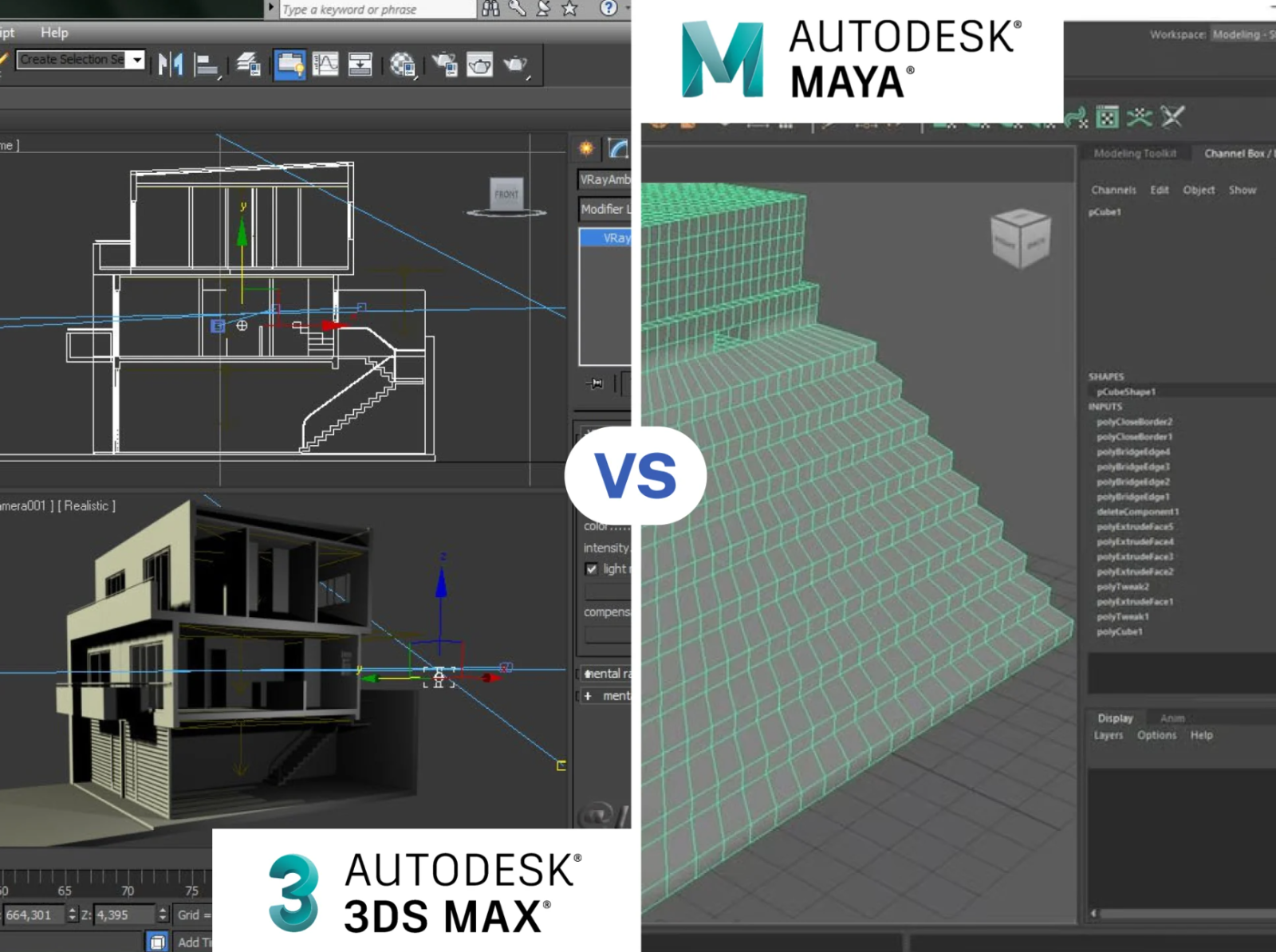The width and height of the screenshot is (1276, 952).
Task: Click the satellite dish communication icon
Action: [x=543, y=8]
